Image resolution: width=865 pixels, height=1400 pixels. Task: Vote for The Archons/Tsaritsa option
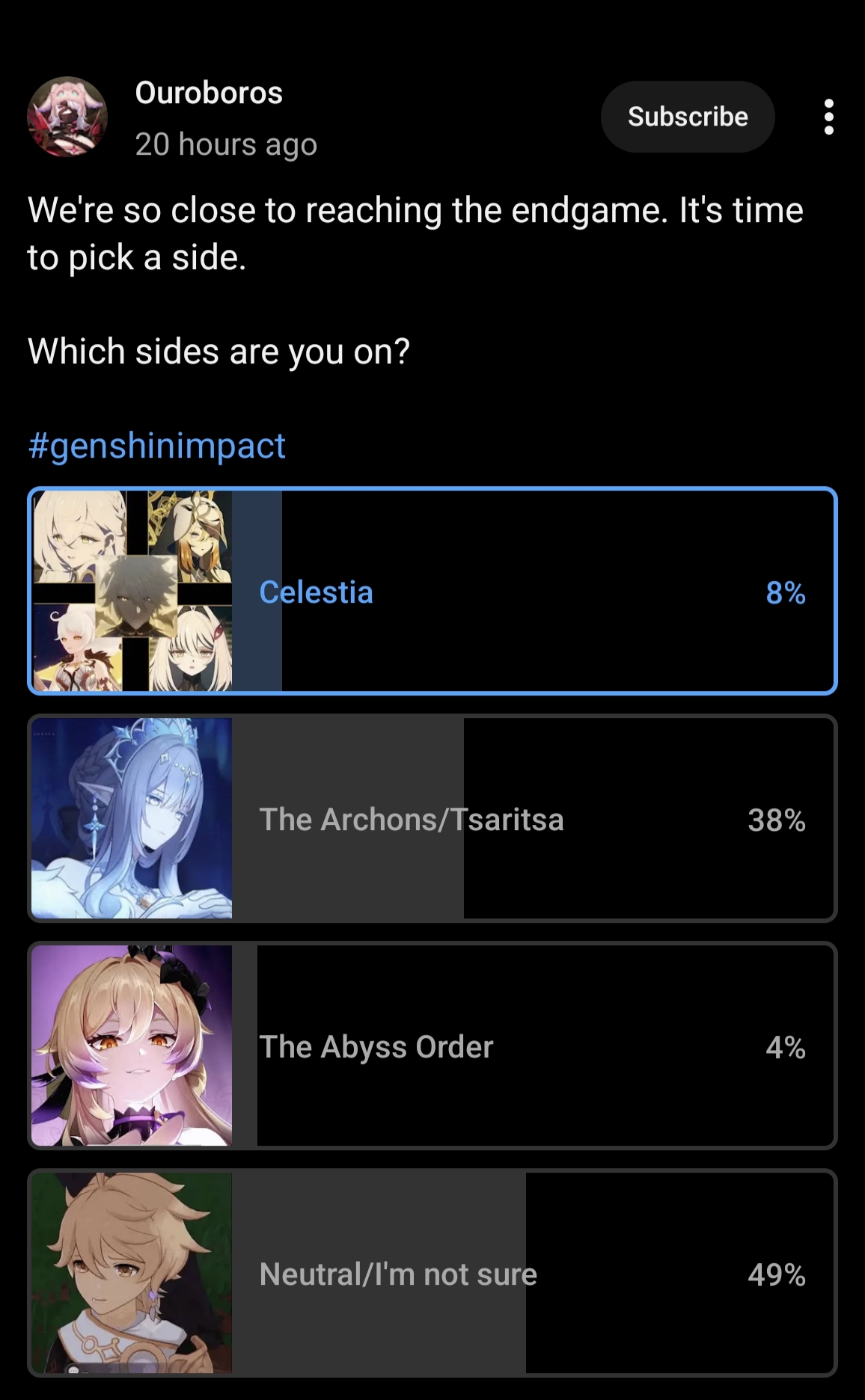tap(432, 818)
